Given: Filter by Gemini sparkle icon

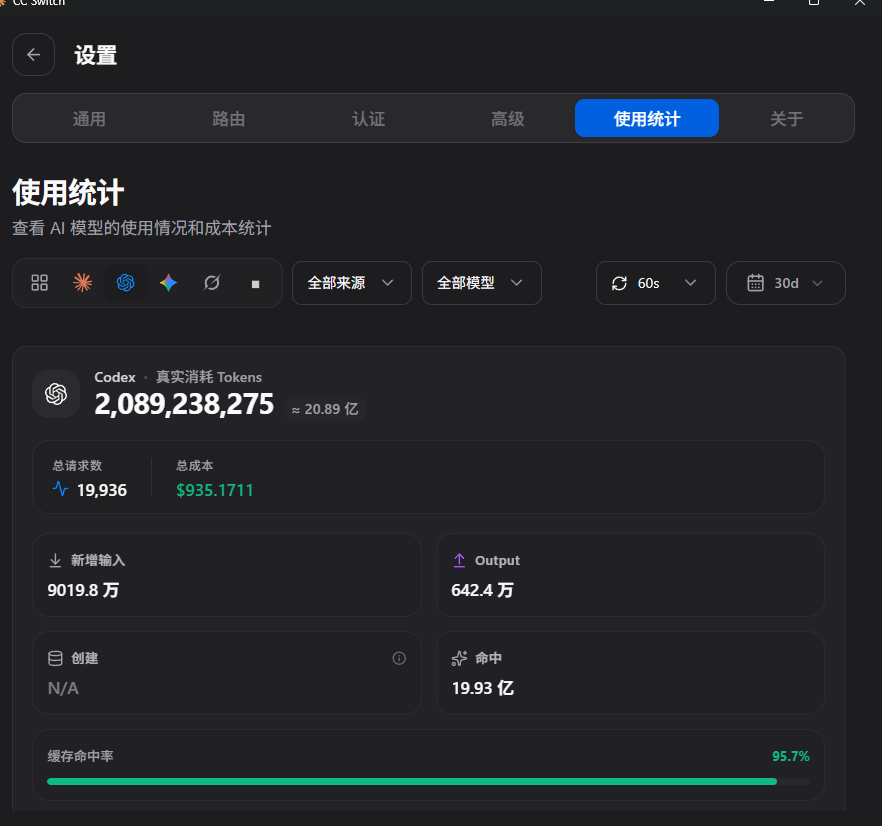Looking at the screenshot, I should (x=169, y=282).
